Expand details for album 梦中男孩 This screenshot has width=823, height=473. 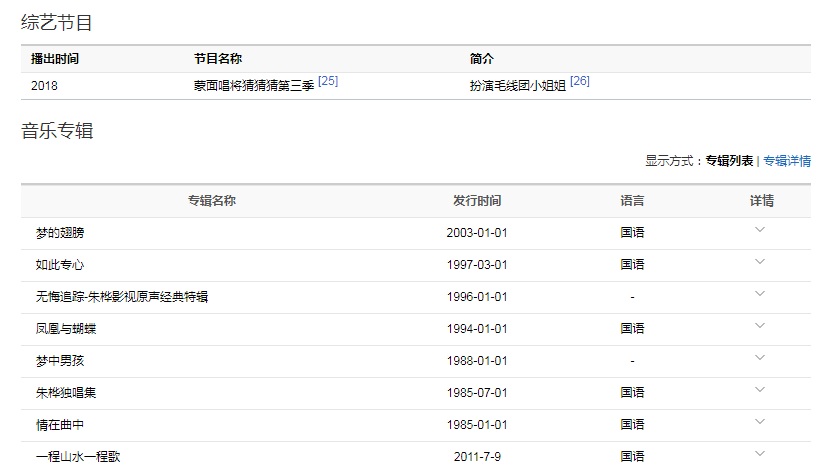pos(760,358)
